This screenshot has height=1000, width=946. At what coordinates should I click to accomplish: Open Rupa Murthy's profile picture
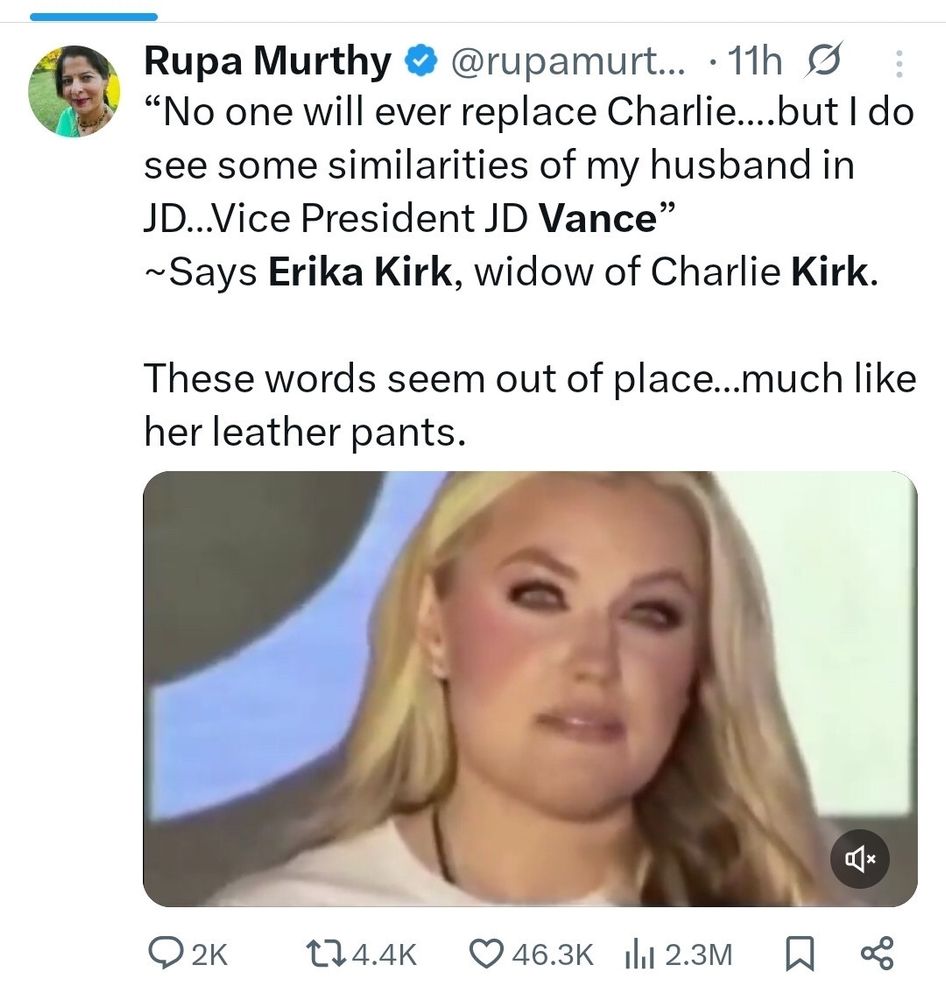click(74, 91)
